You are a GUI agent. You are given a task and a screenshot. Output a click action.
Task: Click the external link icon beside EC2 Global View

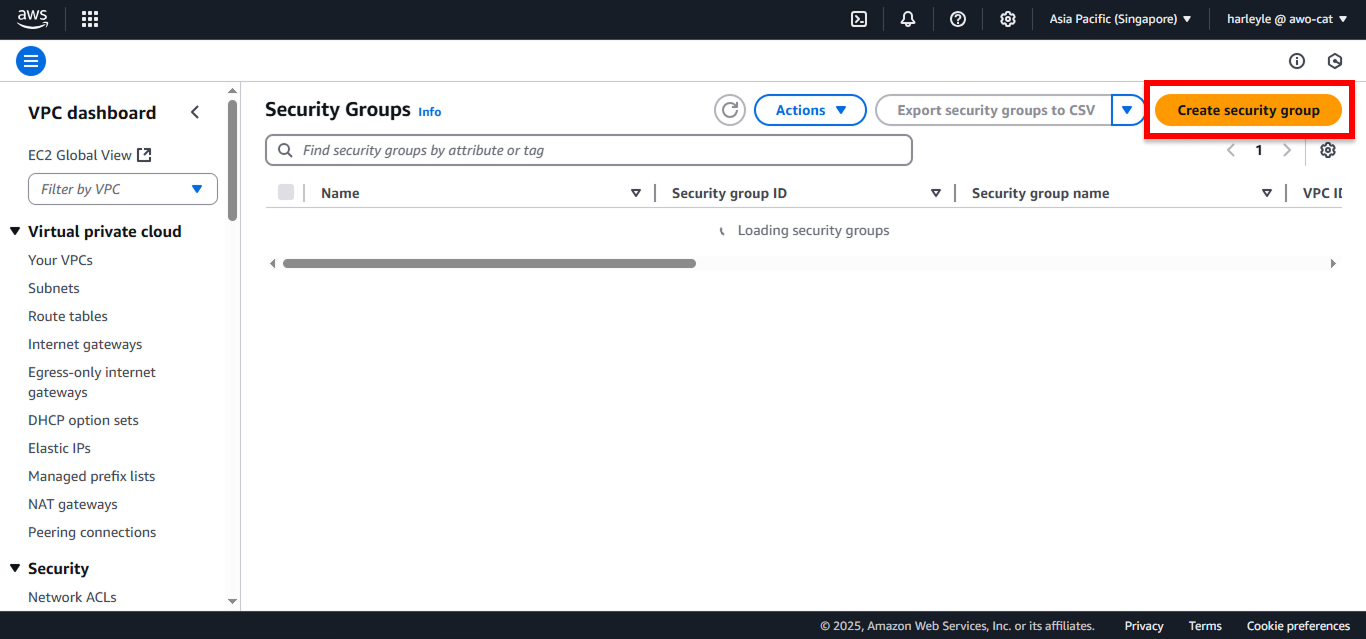(x=145, y=155)
